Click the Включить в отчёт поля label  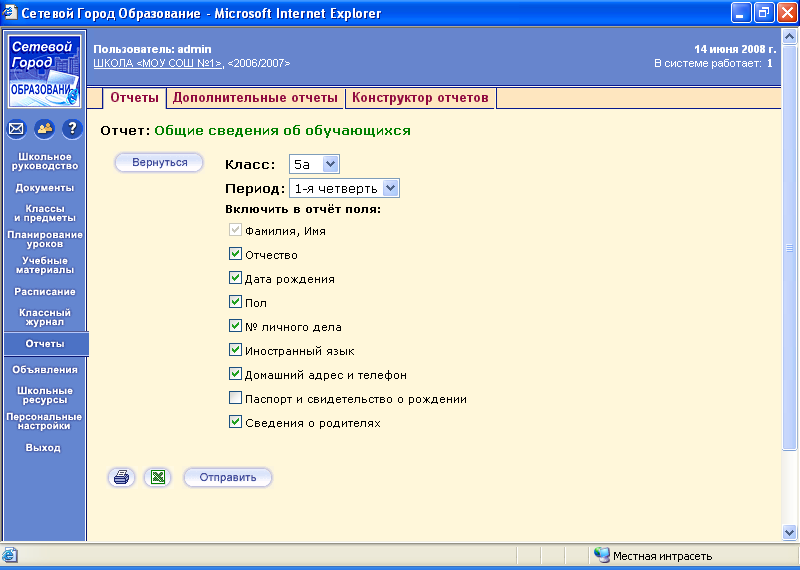coord(303,209)
